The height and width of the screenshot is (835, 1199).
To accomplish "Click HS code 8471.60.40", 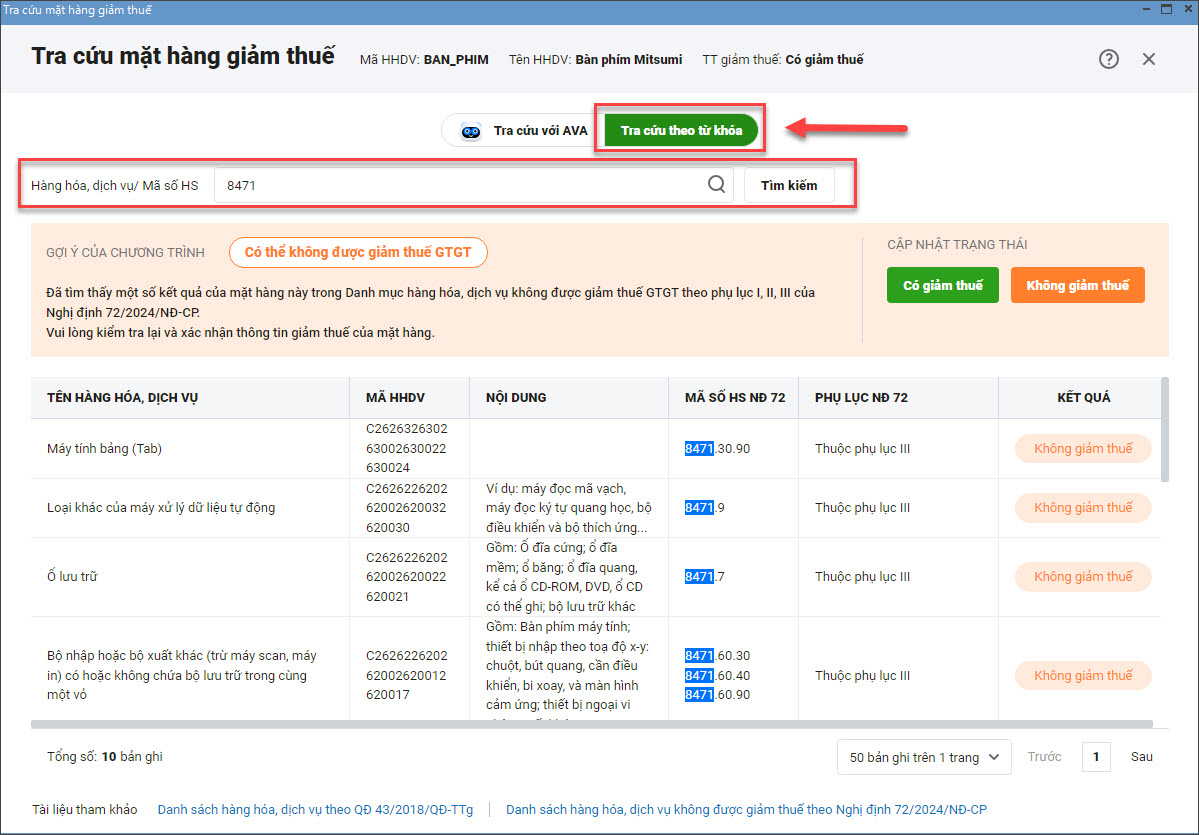I will click(717, 675).
